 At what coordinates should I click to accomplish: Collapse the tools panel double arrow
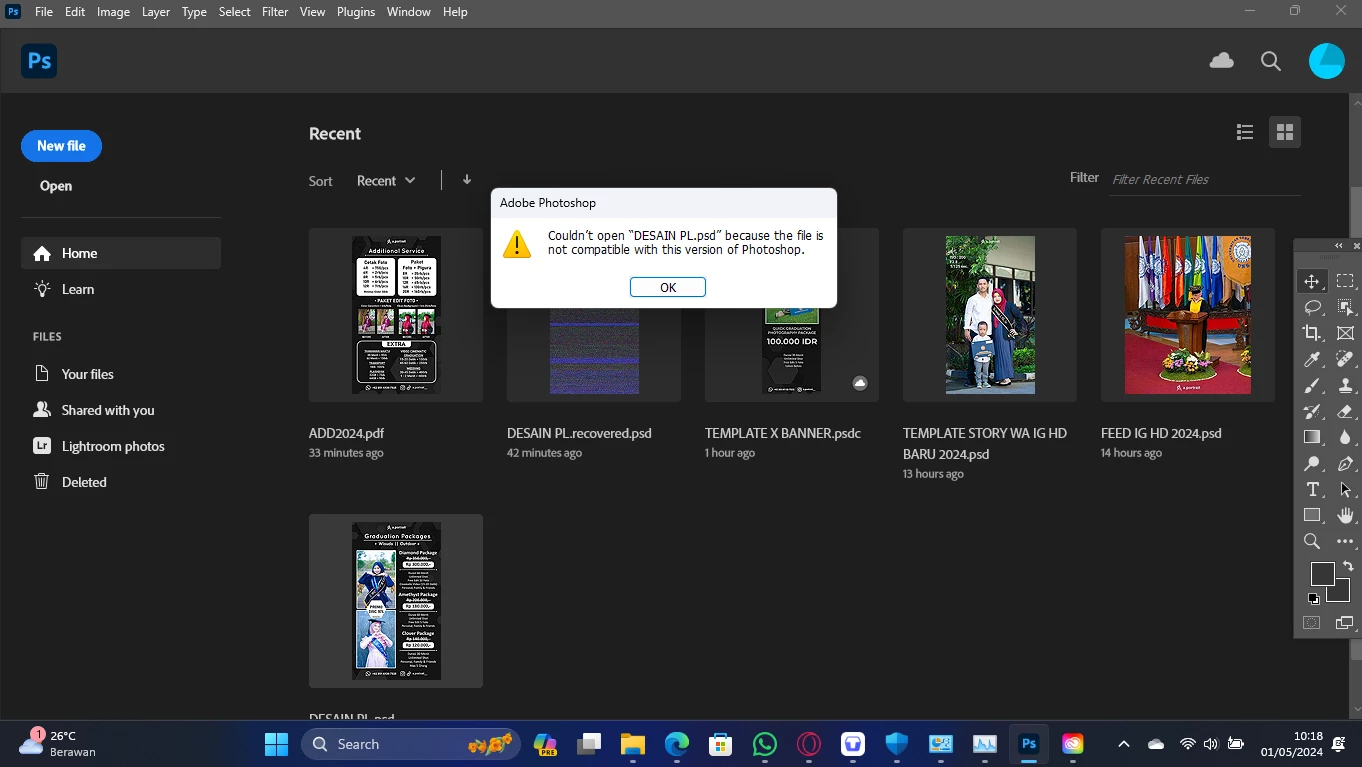(1339, 246)
